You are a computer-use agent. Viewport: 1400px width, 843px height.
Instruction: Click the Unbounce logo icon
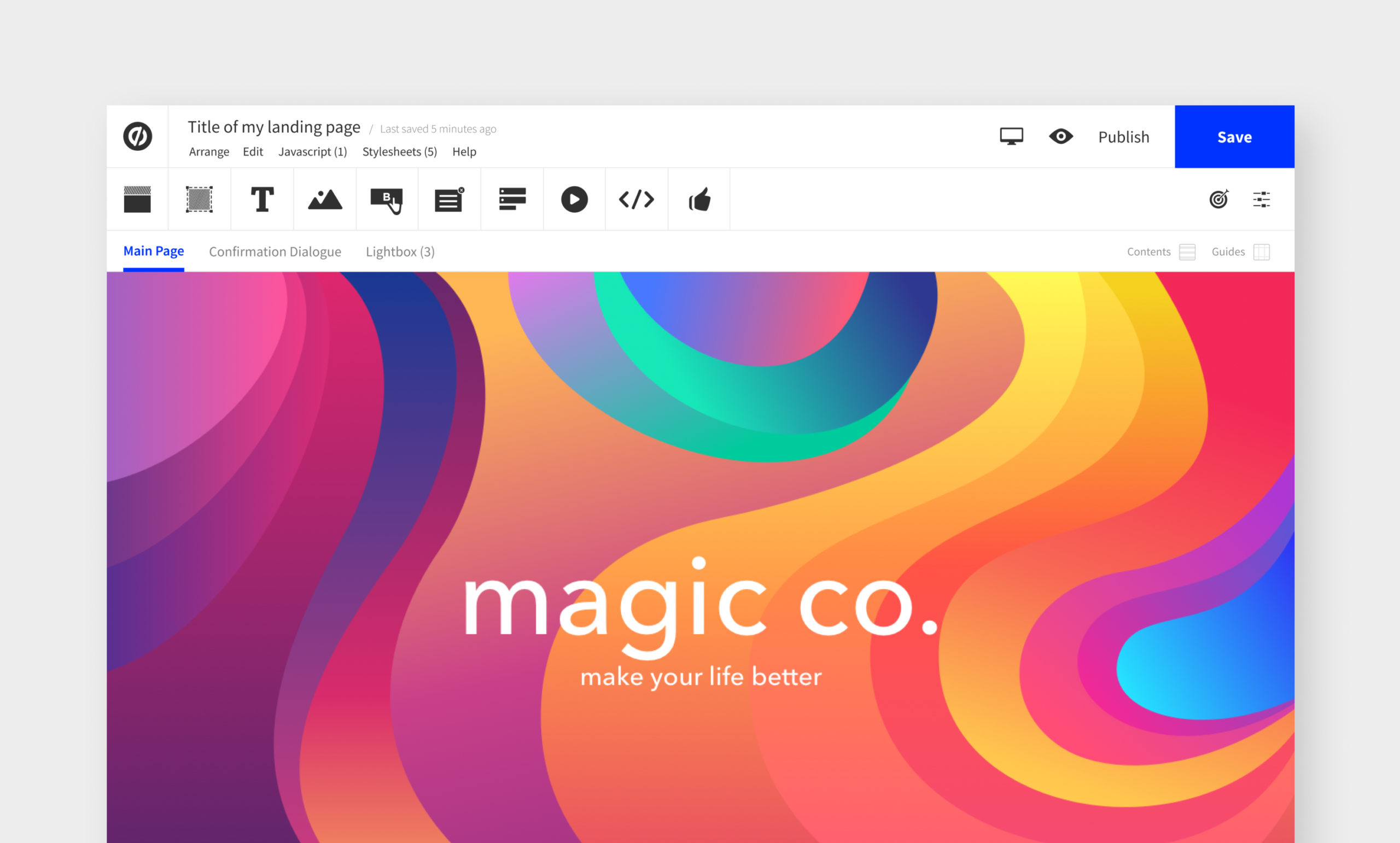(137, 136)
